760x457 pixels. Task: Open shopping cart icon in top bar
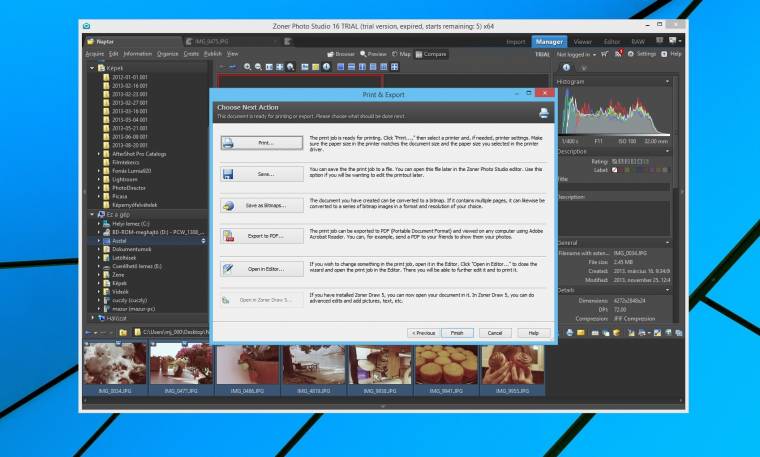[x=604, y=54]
